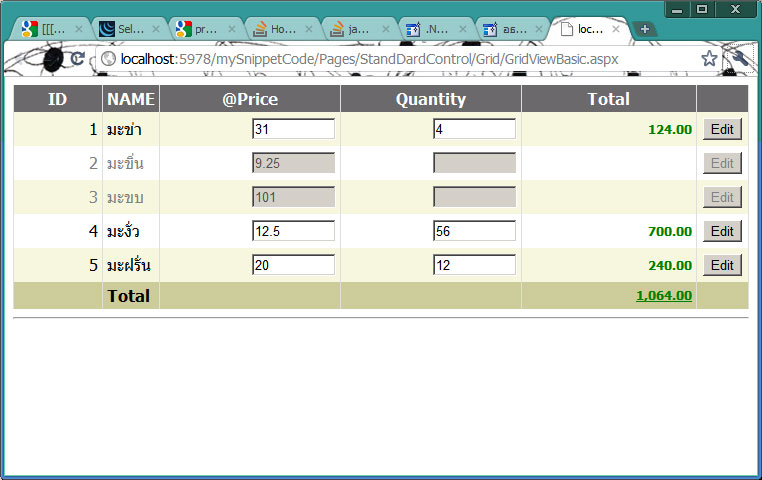
Task: Click disabled price field showing 101
Action: (294, 197)
